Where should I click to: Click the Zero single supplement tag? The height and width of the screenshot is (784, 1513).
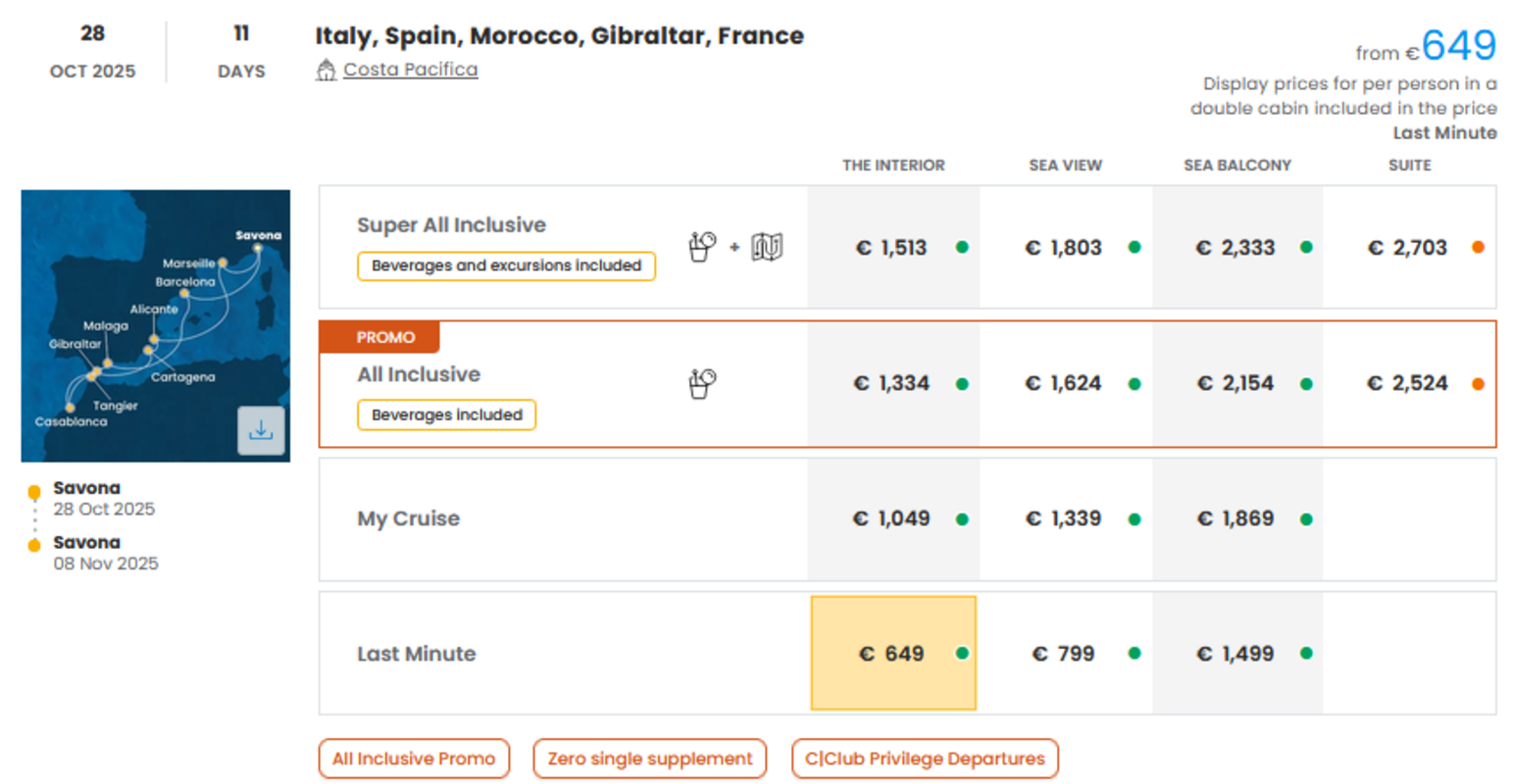[649, 759]
